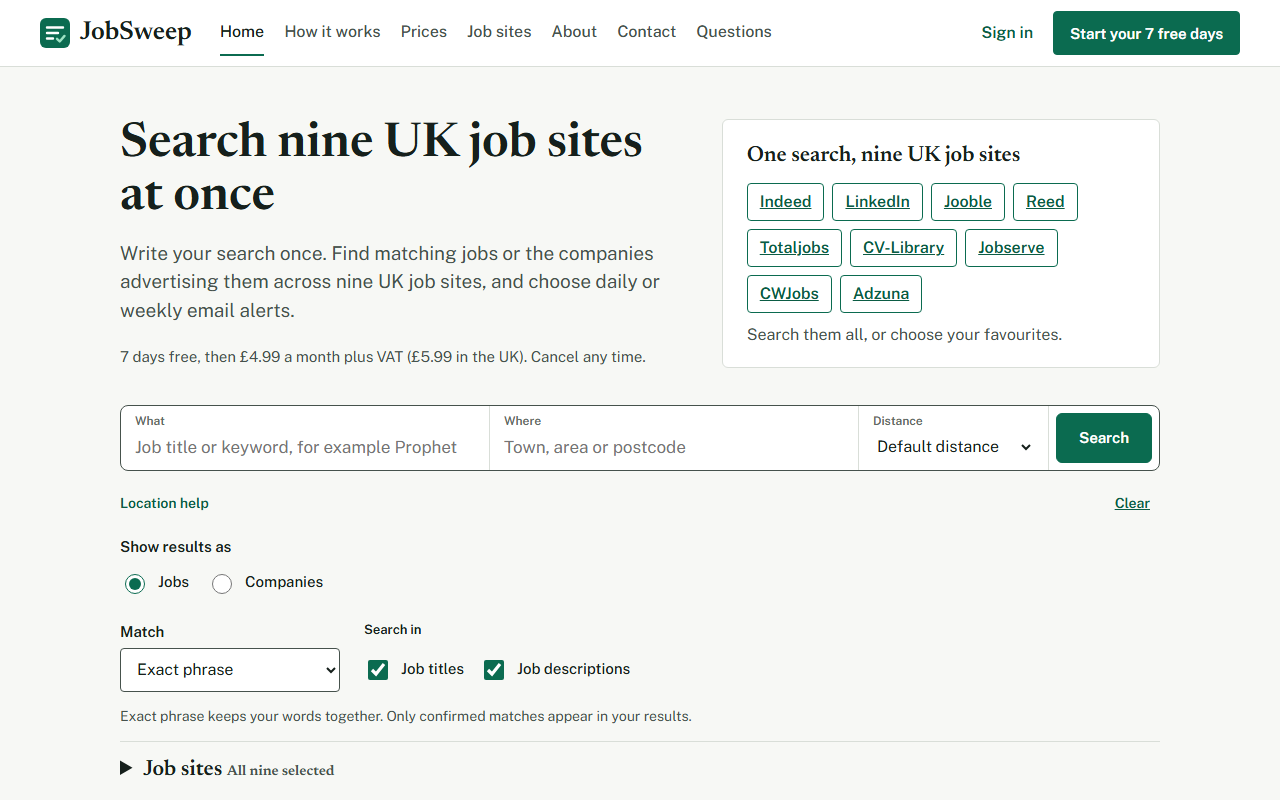Screen dimensions: 1280x800
Task: Open the LinkedIn job site link
Action: (x=877, y=202)
